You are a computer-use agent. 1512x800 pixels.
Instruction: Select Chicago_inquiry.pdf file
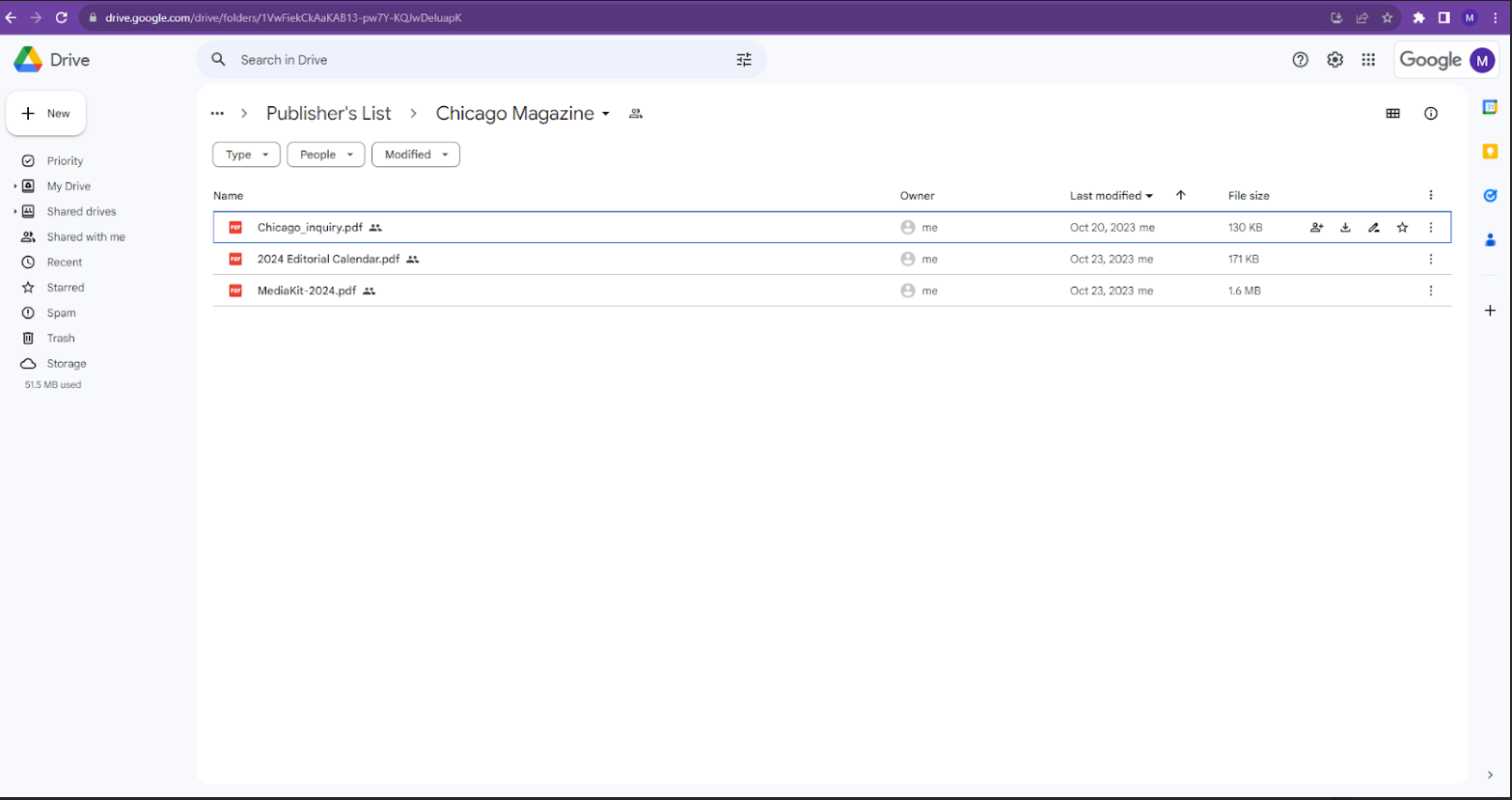832,228
